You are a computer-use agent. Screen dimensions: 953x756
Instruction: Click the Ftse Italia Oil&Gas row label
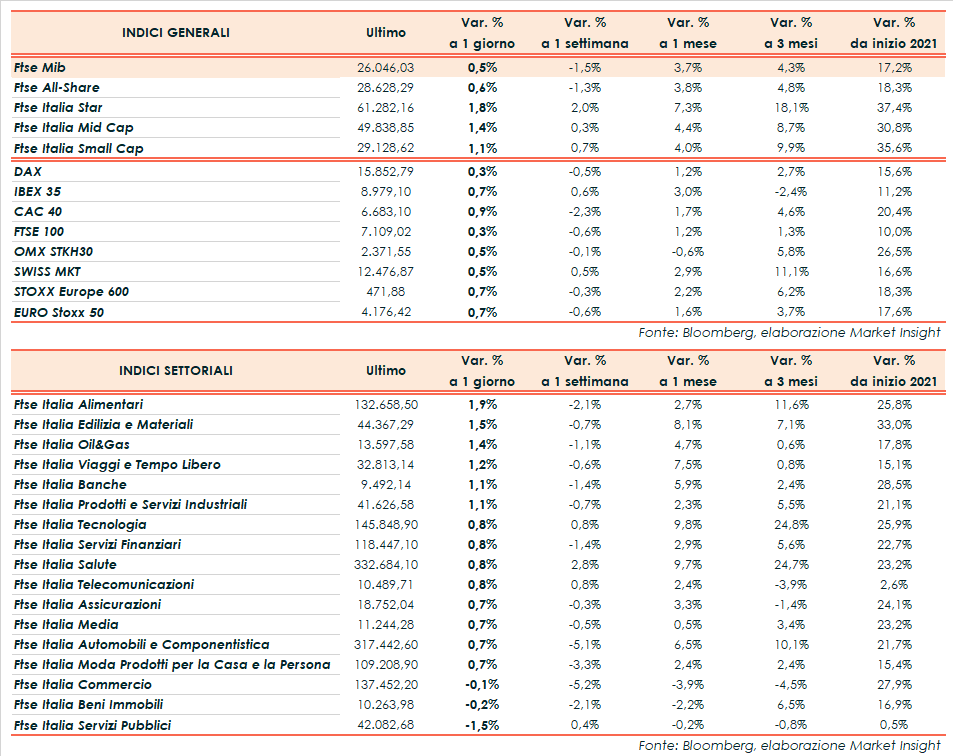(72, 445)
